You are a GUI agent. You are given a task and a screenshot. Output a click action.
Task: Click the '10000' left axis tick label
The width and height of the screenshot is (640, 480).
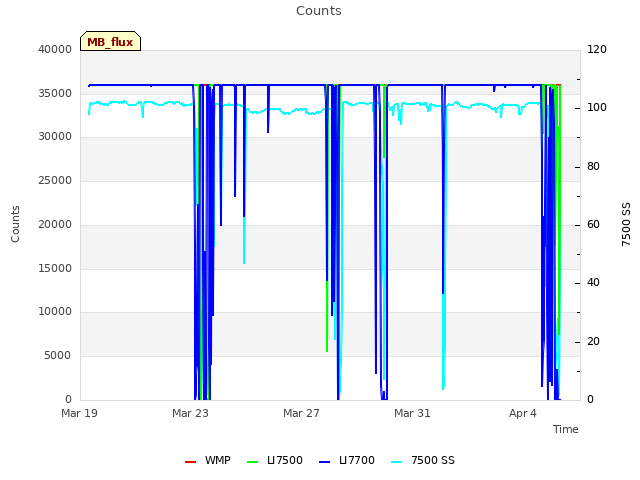pyautogui.click(x=55, y=311)
